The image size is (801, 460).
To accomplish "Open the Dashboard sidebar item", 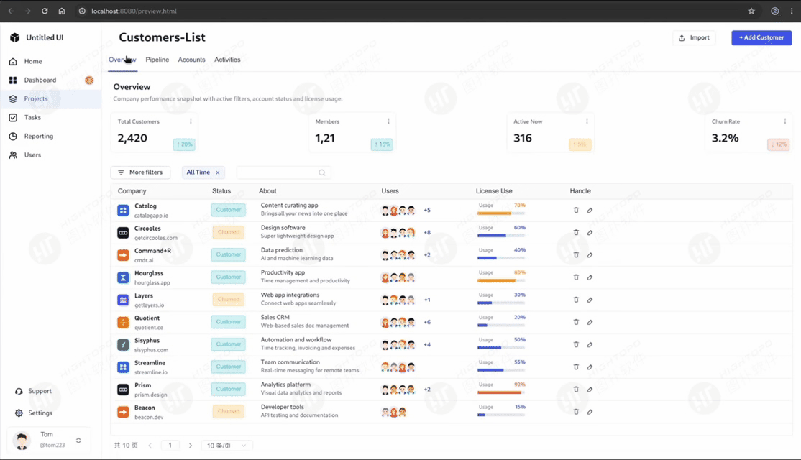I will (40, 80).
